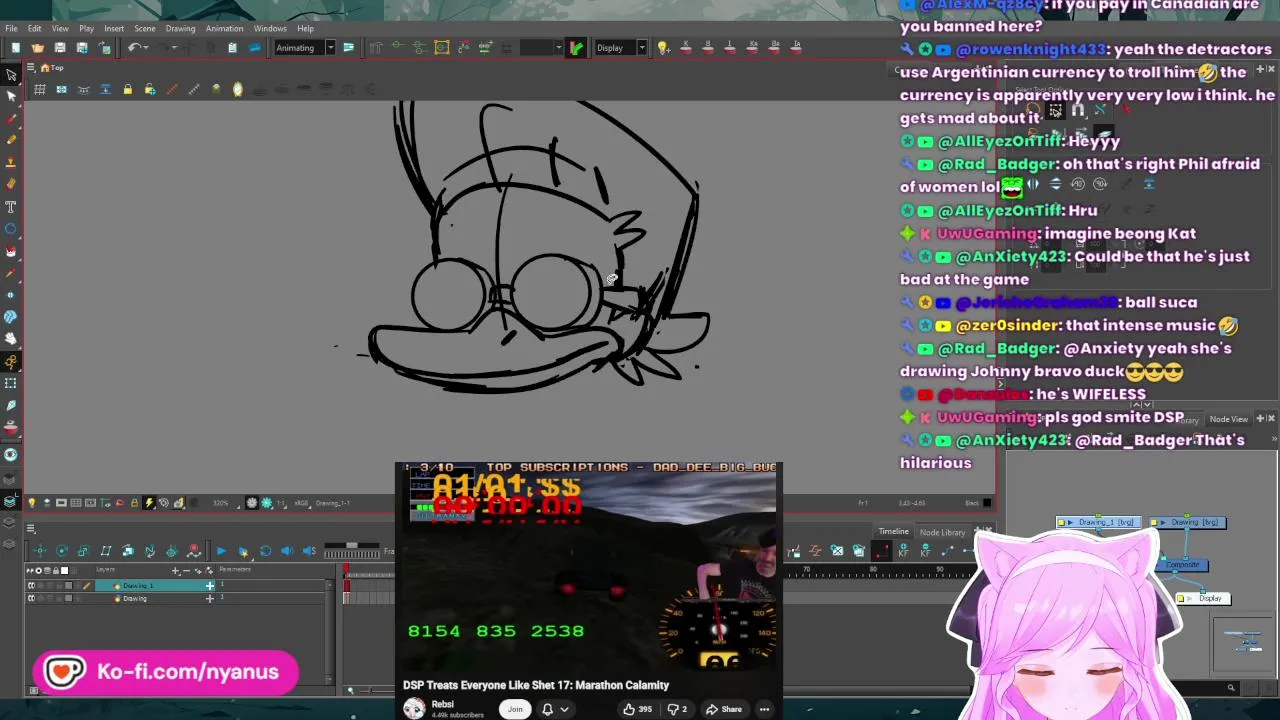Click the Remove Keyframe KF minus icon
The image size is (1280, 720).
pyautogui.click(x=925, y=551)
